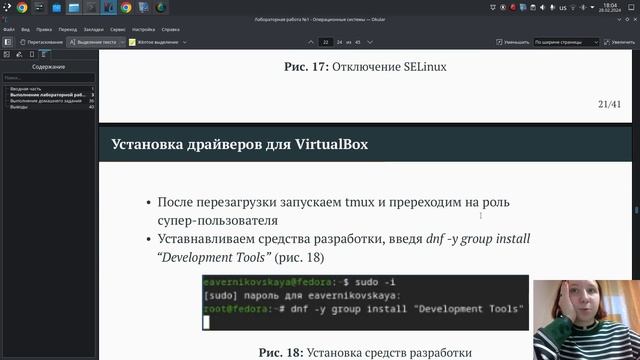Show the thumbnails sidebar tab
Image resolution: width=640 pixels, height=360 pixels.
(x=7, y=54)
